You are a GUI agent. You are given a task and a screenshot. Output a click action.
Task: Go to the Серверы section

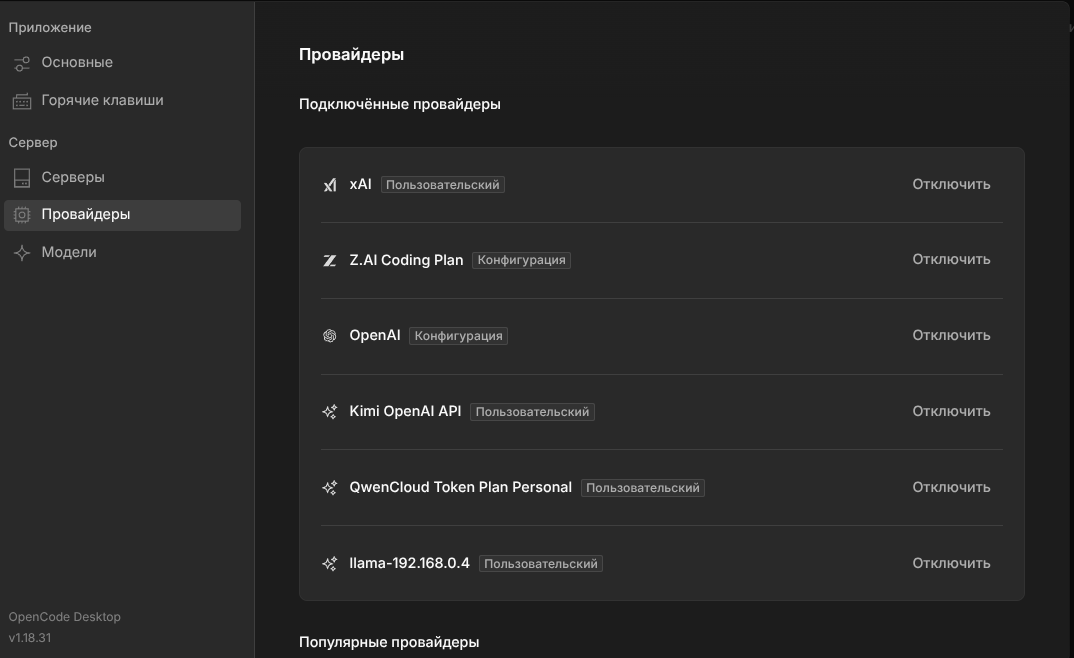coord(123,177)
